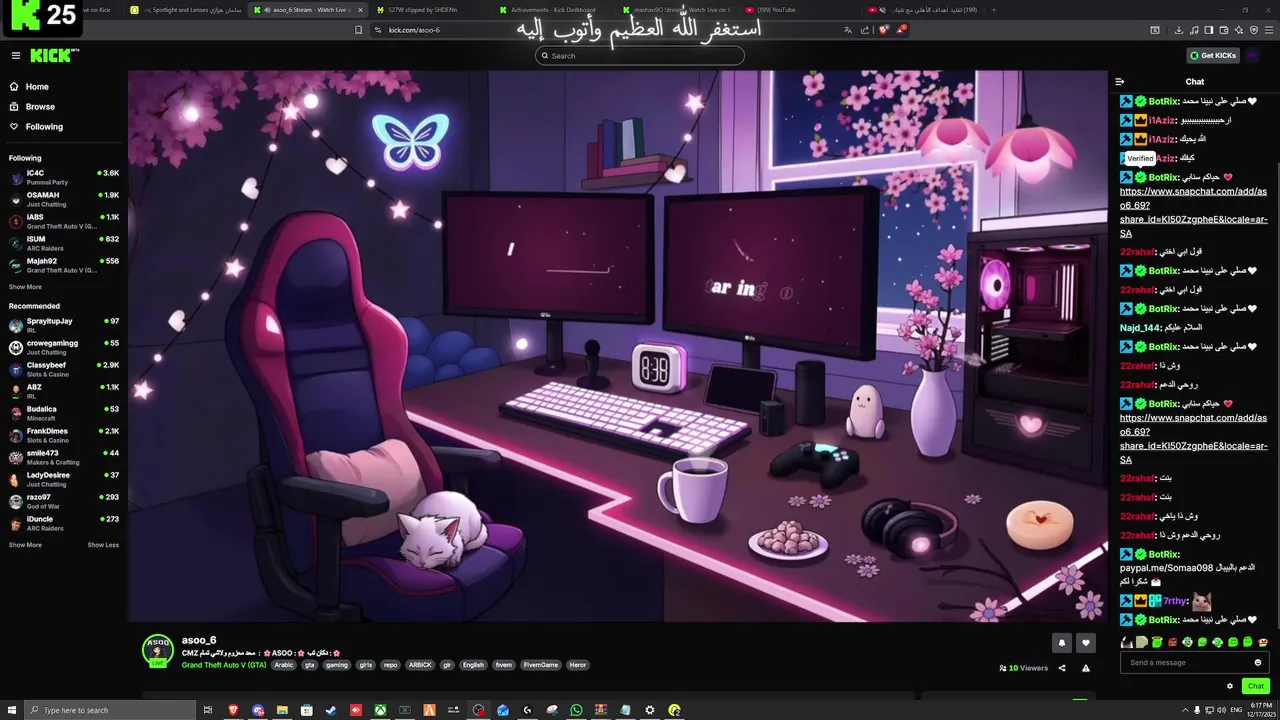The height and width of the screenshot is (720, 1280).
Task: Open Majah92 channel in Following
Action: (64, 265)
